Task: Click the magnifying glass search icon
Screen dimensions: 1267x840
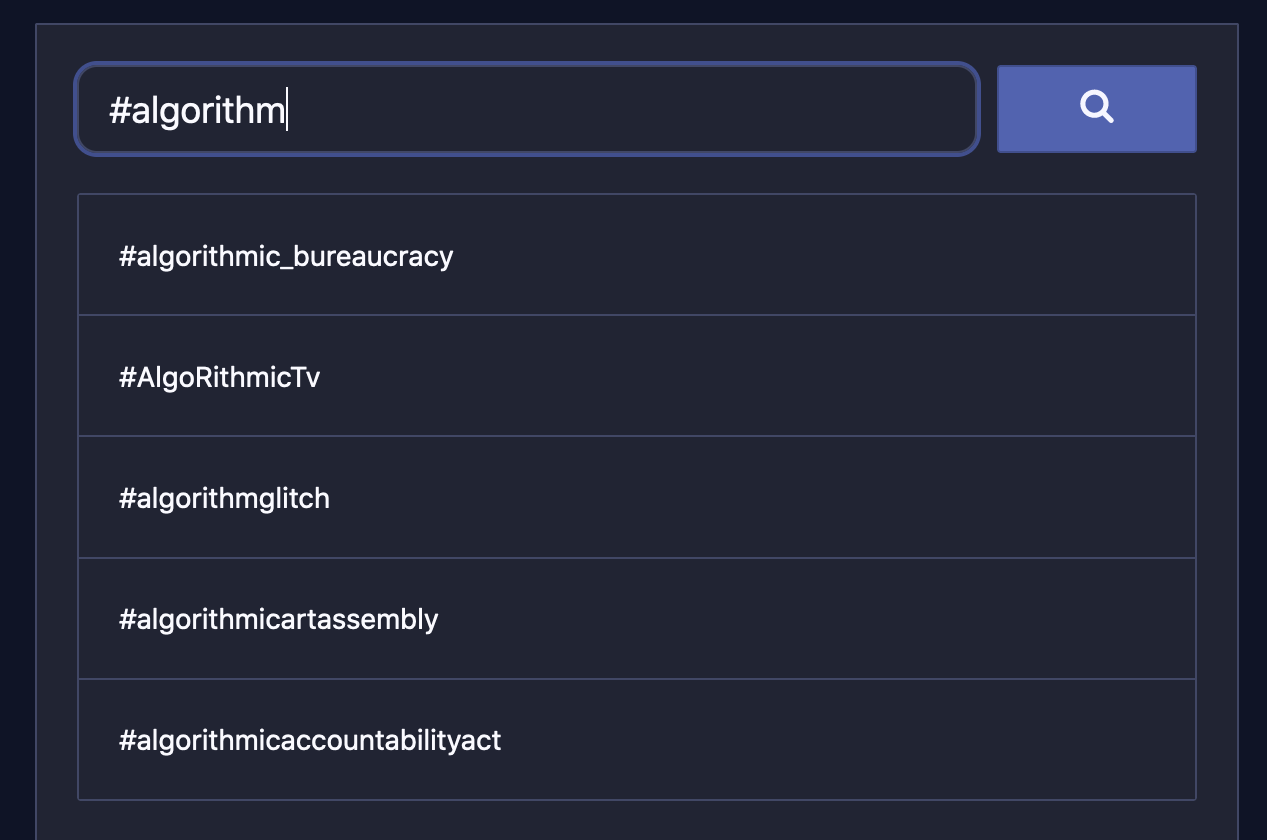Action: pyautogui.click(x=1097, y=107)
